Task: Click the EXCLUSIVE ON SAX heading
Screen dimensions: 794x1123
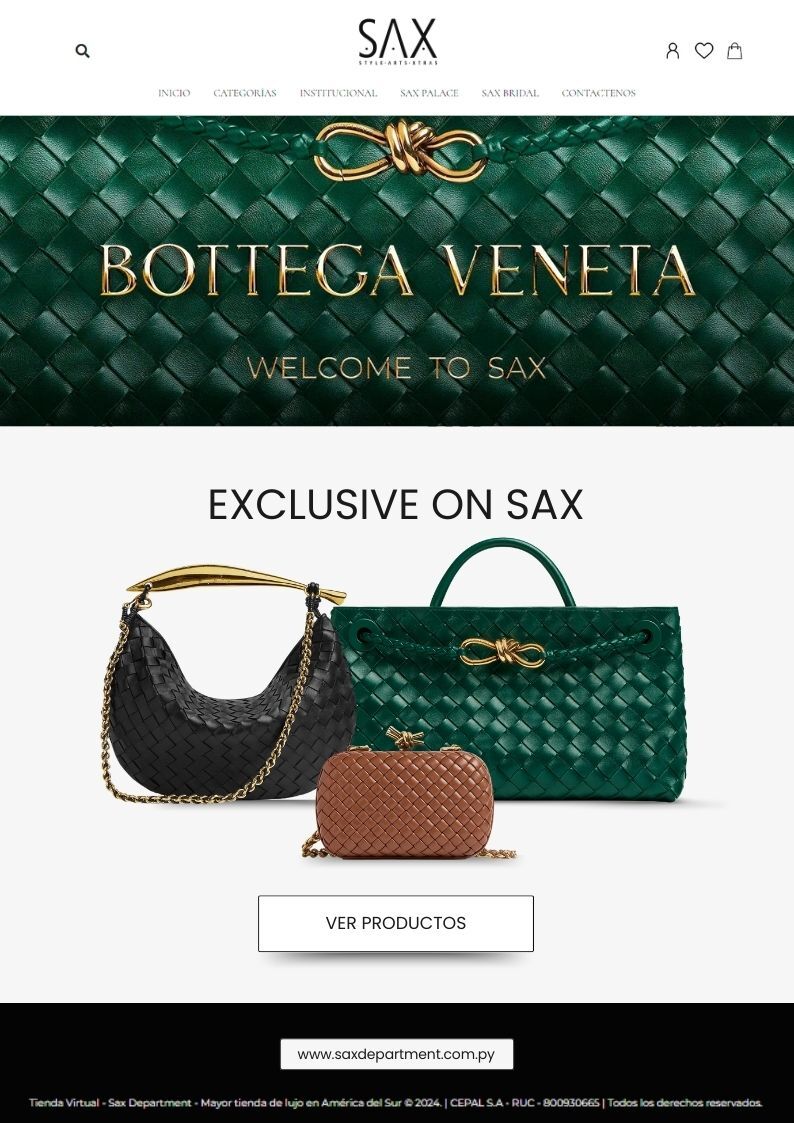Action: click(x=395, y=504)
